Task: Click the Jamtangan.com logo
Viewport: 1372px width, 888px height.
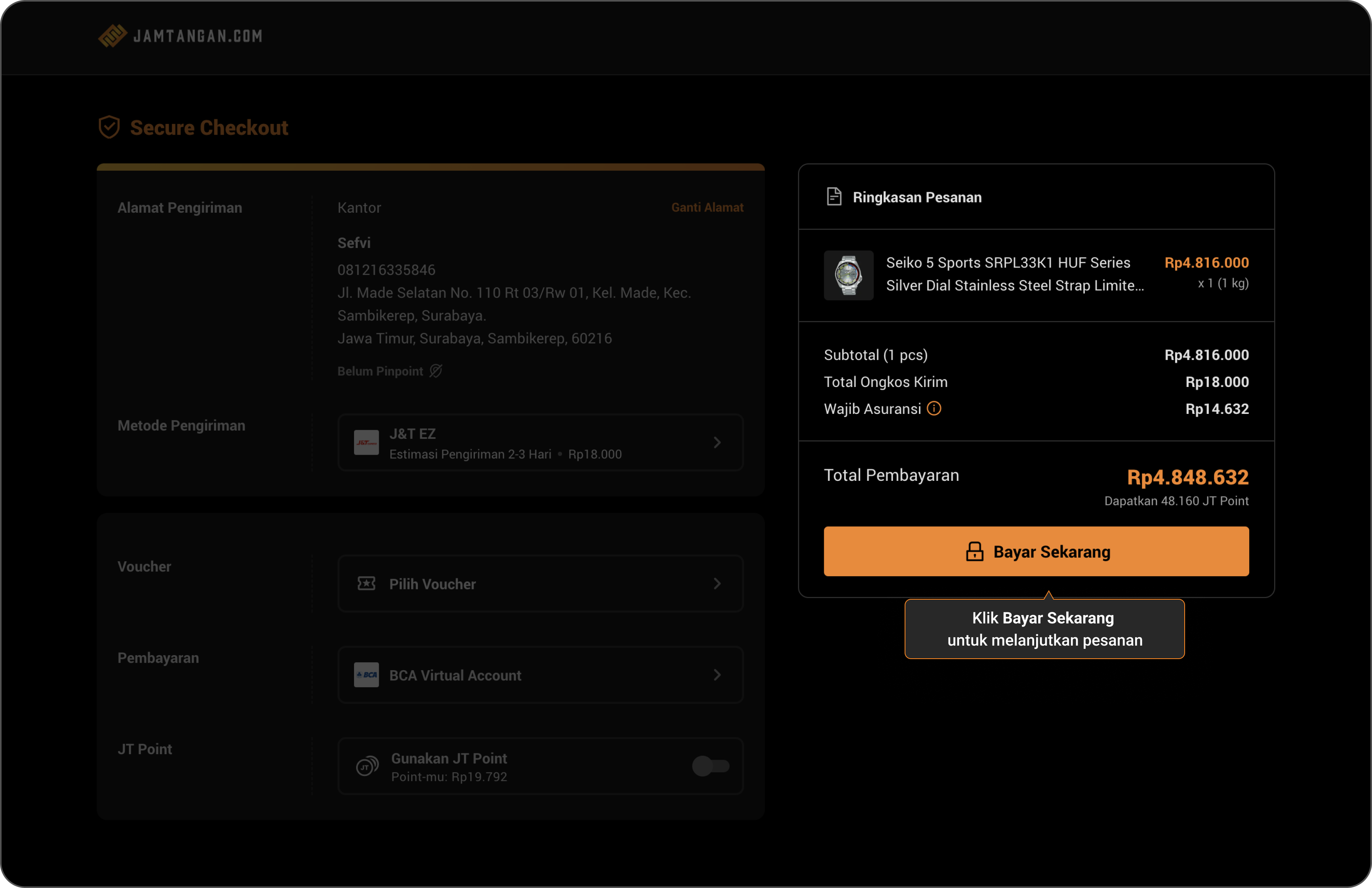Action: pos(181,36)
